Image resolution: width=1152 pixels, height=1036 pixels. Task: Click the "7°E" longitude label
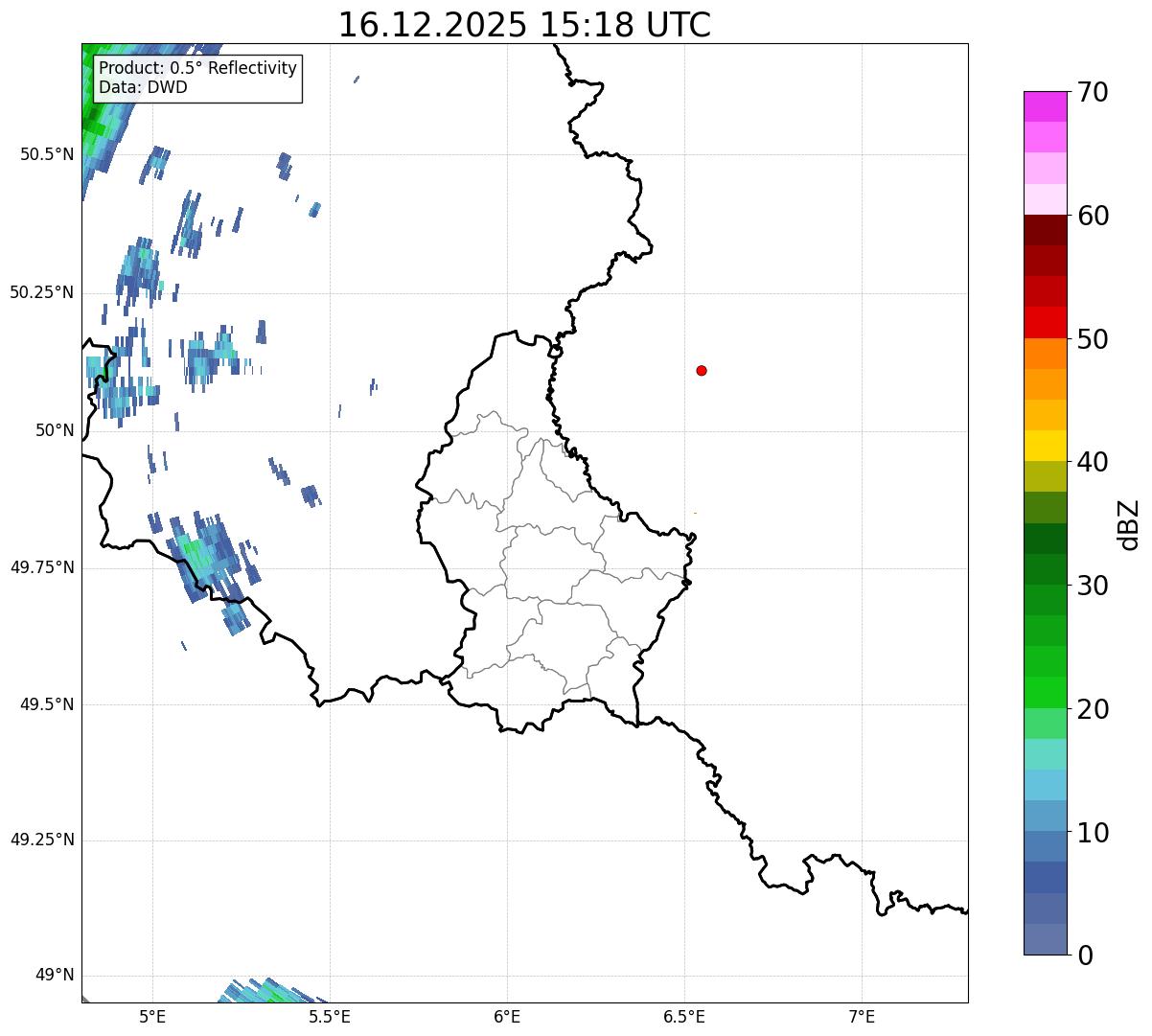862,1016
